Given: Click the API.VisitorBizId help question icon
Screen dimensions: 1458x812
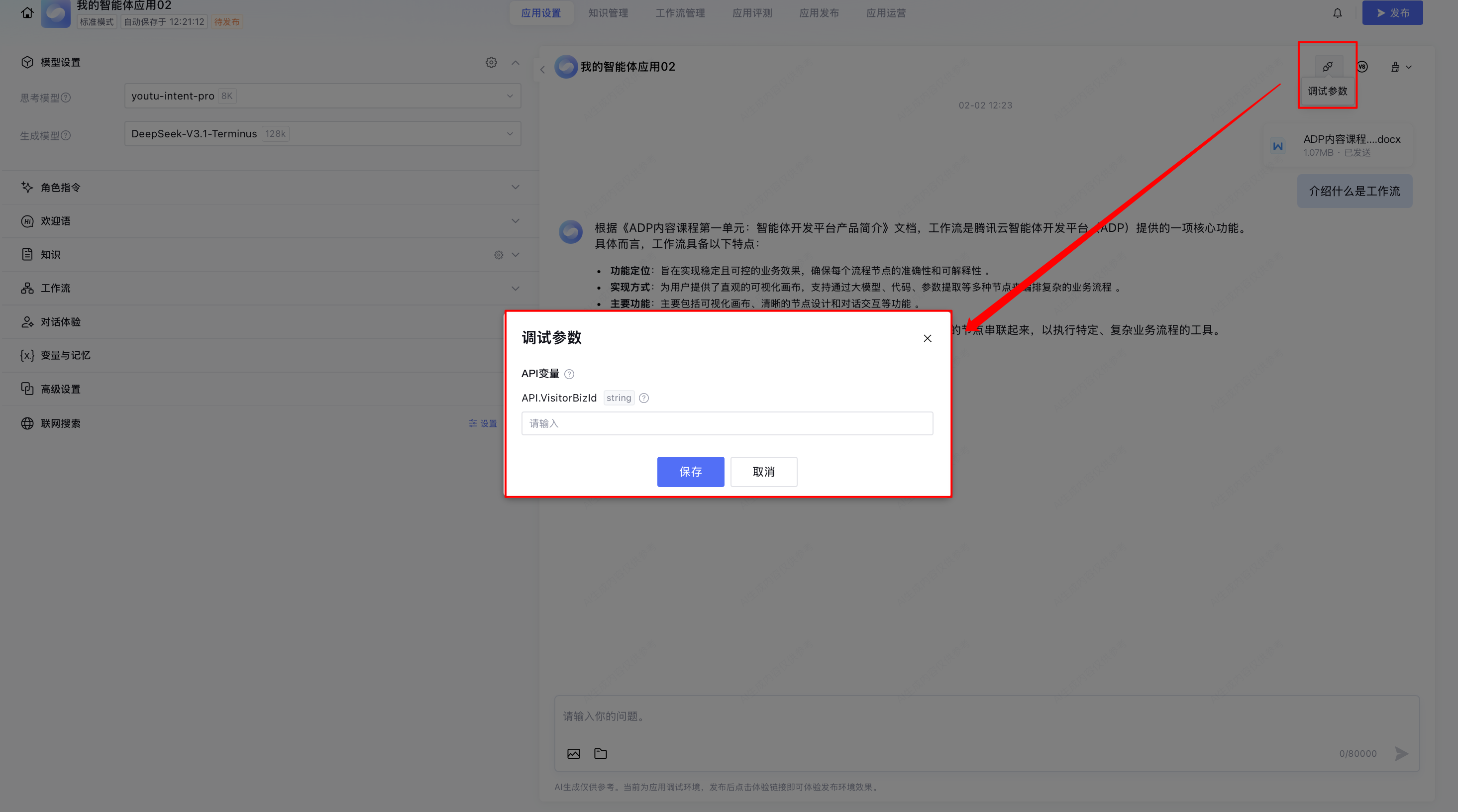Looking at the screenshot, I should [x=643, y=398].
